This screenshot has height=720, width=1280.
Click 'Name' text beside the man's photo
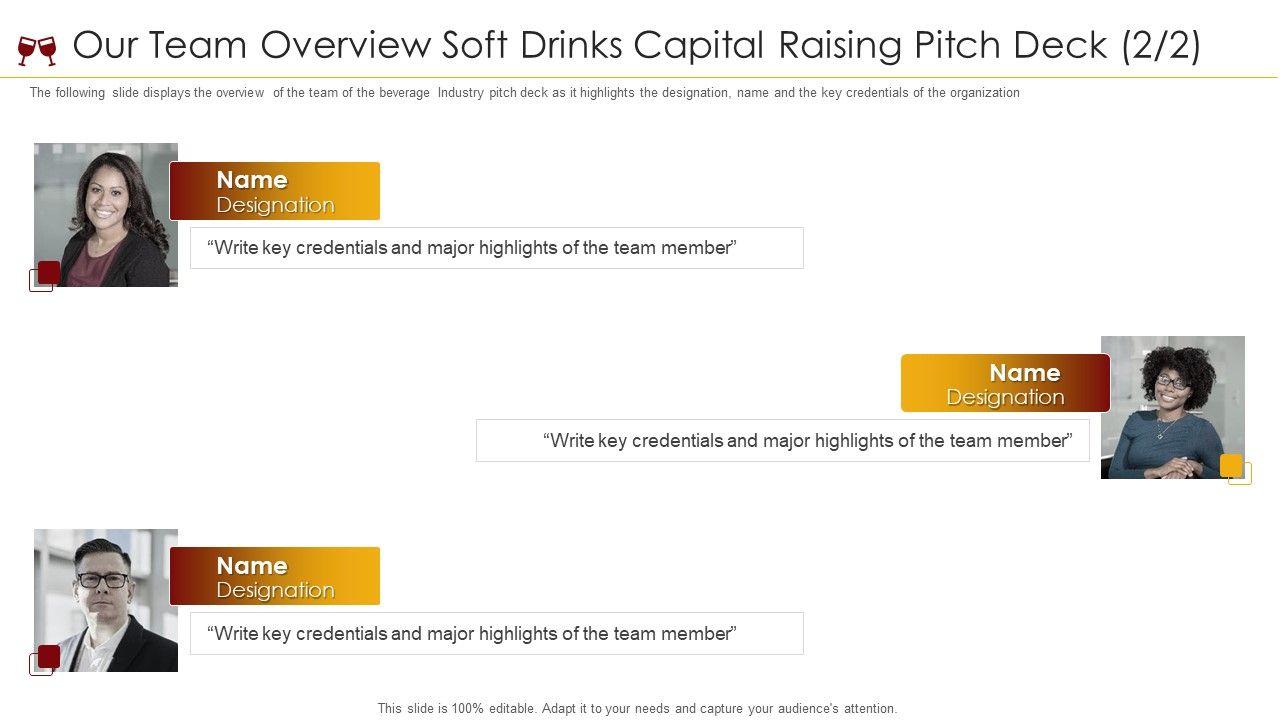tap(252, 566)
